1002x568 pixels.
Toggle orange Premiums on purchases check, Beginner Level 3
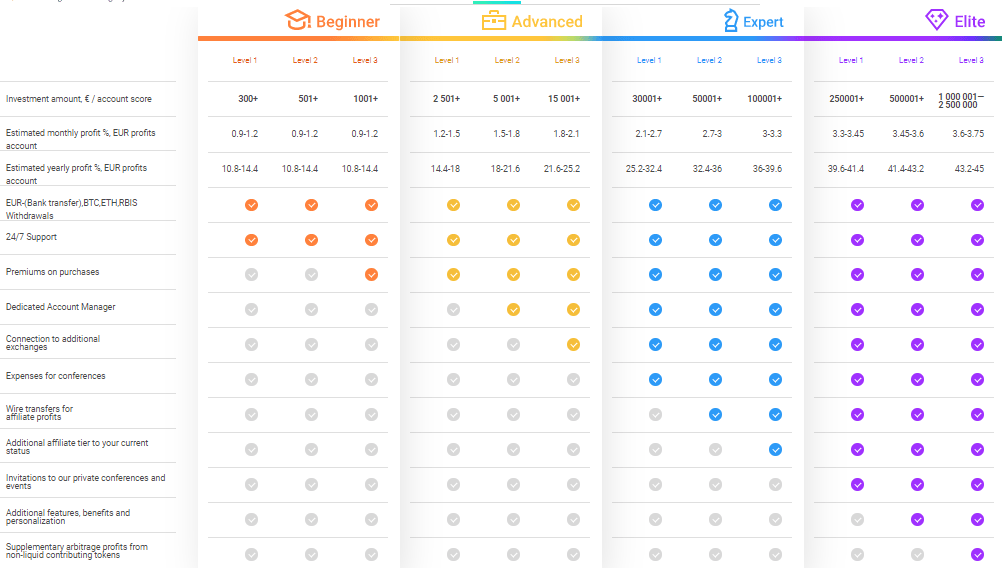pos(371,275)
